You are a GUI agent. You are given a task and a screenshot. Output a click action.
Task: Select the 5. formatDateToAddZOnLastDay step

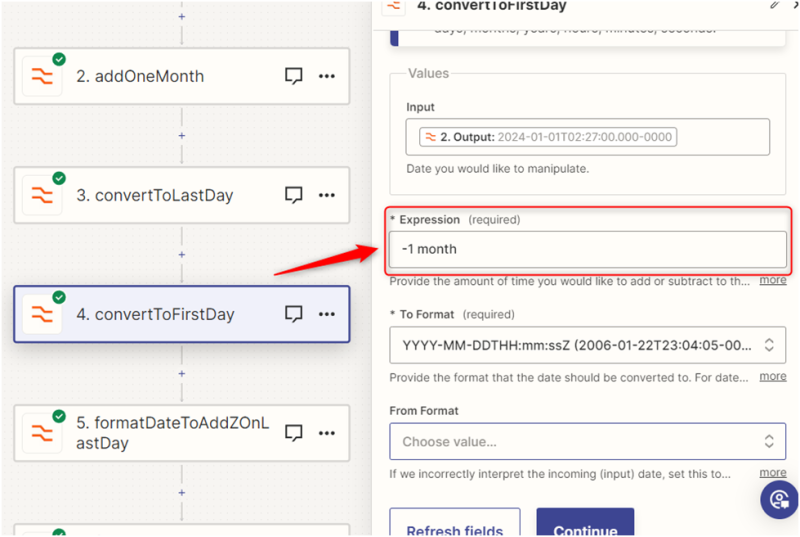[x=172, y=433]
